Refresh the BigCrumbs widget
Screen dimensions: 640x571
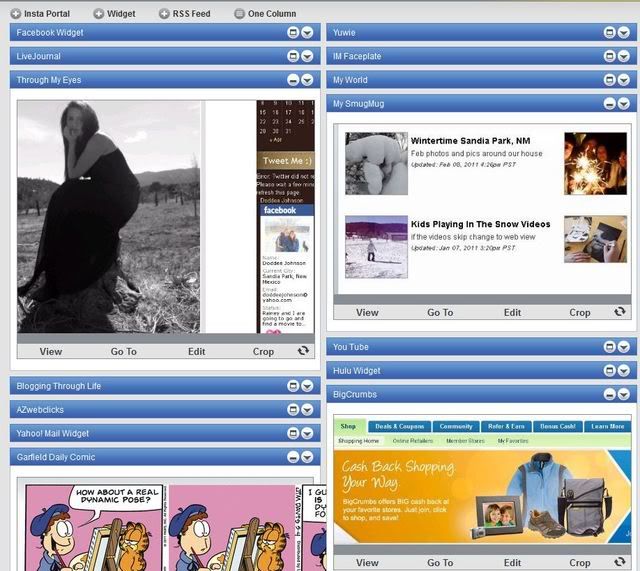pyautogui.click(x=620, y=562)
